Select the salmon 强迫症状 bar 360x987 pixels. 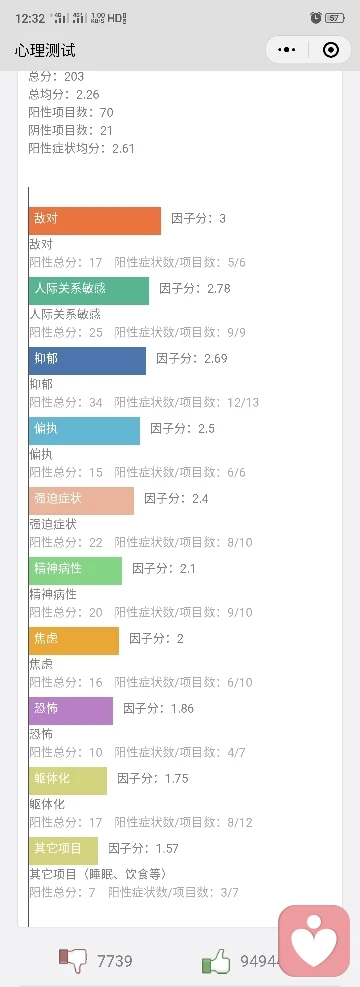click(x=81, y=500)
